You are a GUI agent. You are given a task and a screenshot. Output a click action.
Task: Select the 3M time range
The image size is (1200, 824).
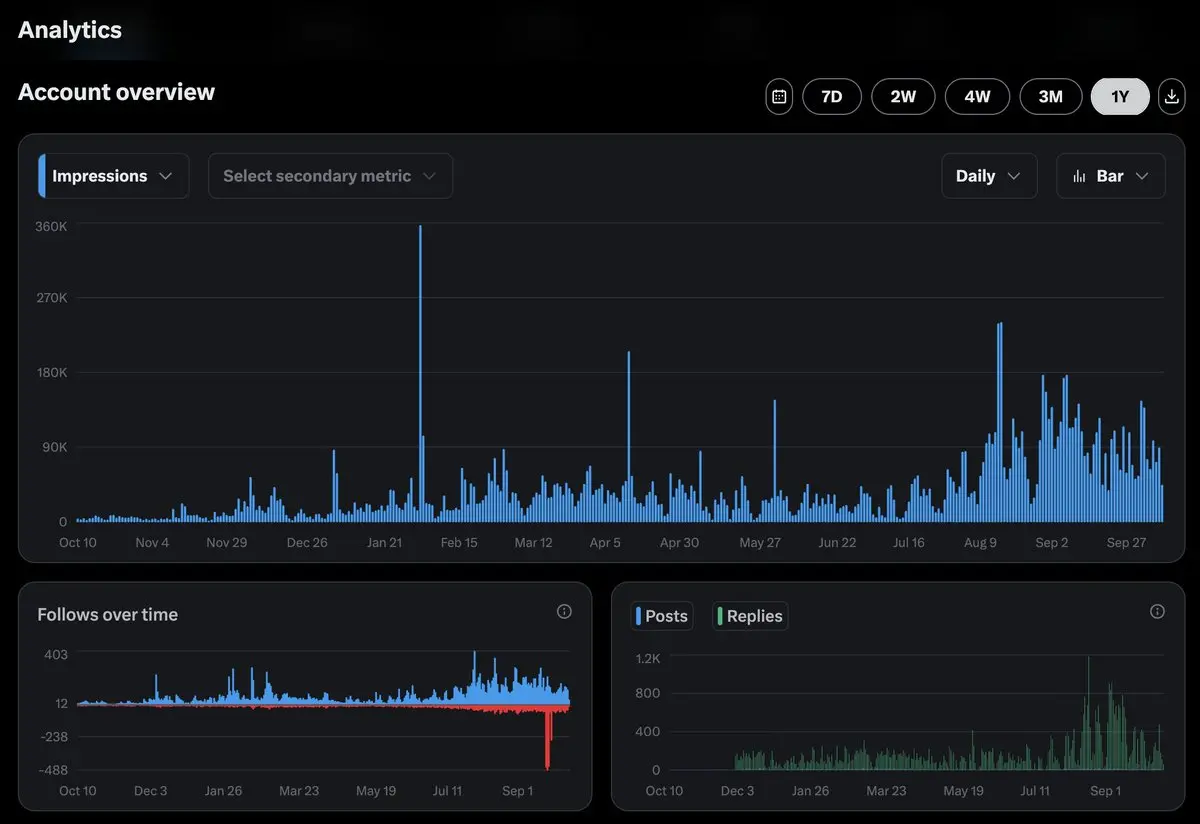1050,97
